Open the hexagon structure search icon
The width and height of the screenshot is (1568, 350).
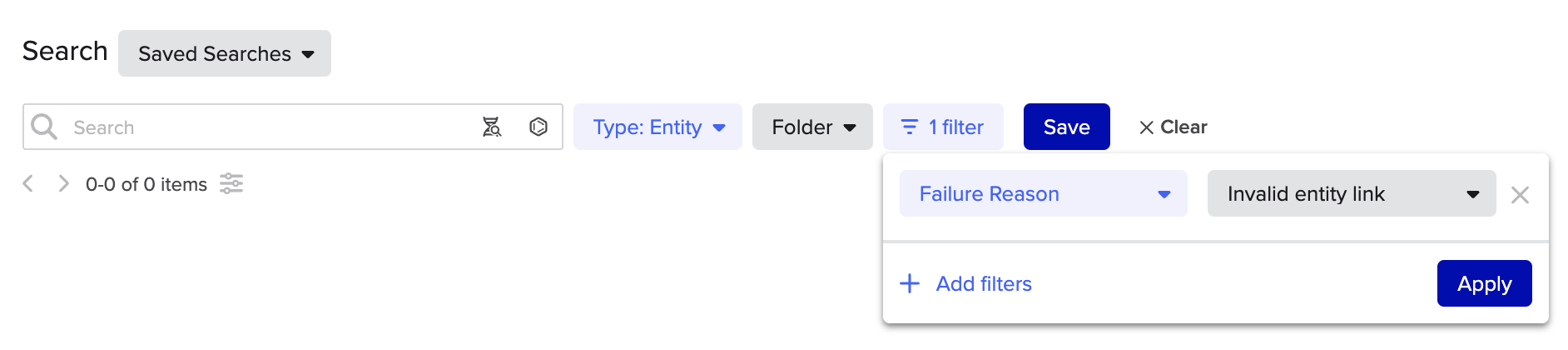[538, 127]
